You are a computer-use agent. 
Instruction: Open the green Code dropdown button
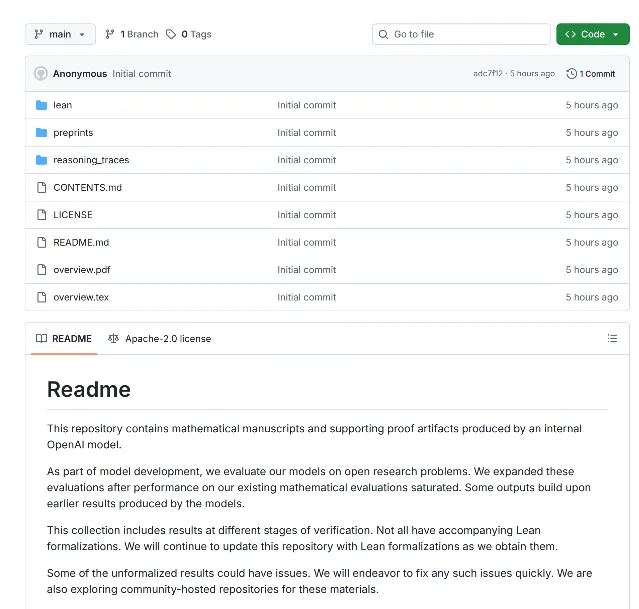593,34
